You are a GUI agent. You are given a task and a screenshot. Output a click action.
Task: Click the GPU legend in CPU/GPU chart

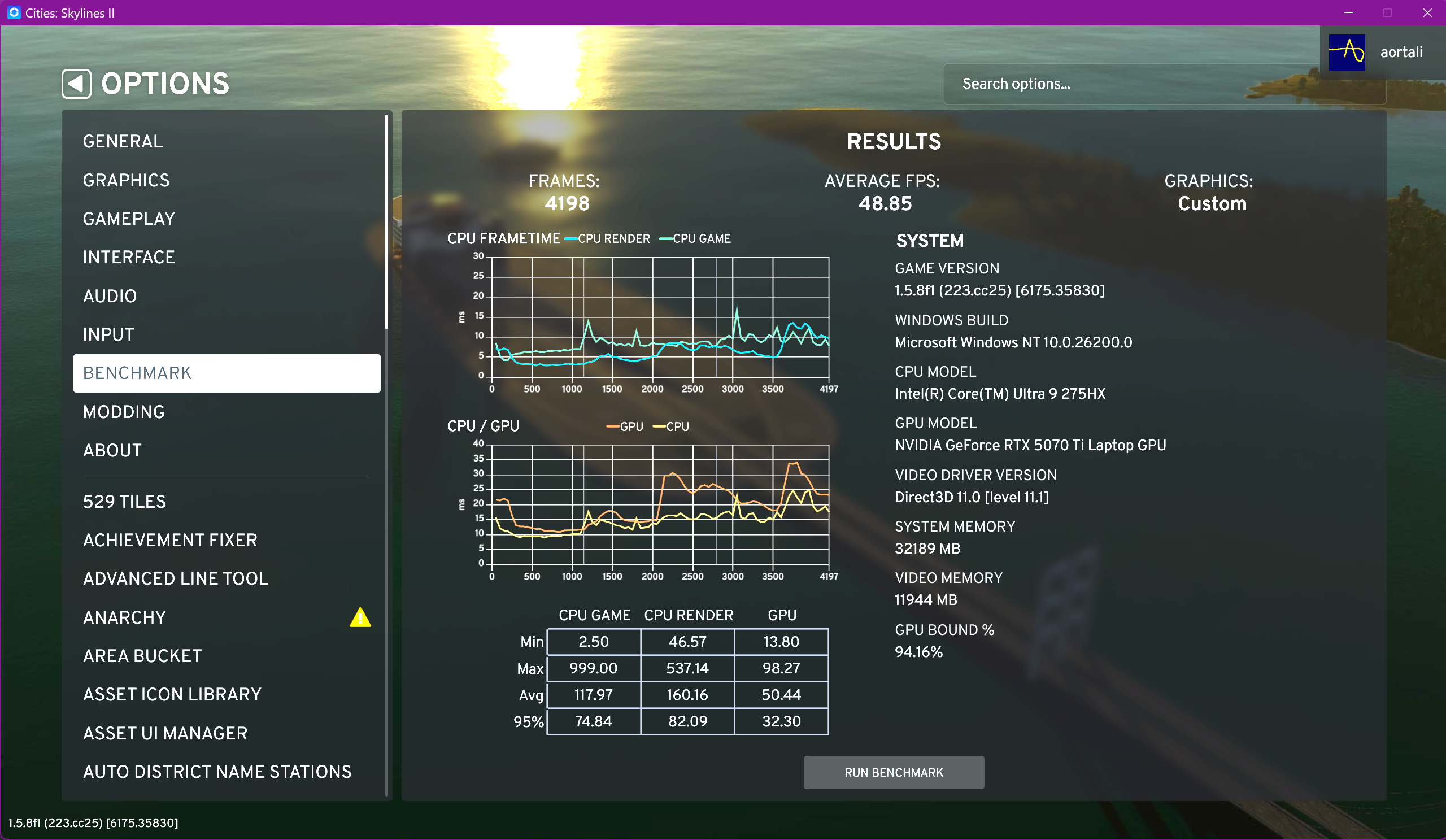(x=625, y=426)
